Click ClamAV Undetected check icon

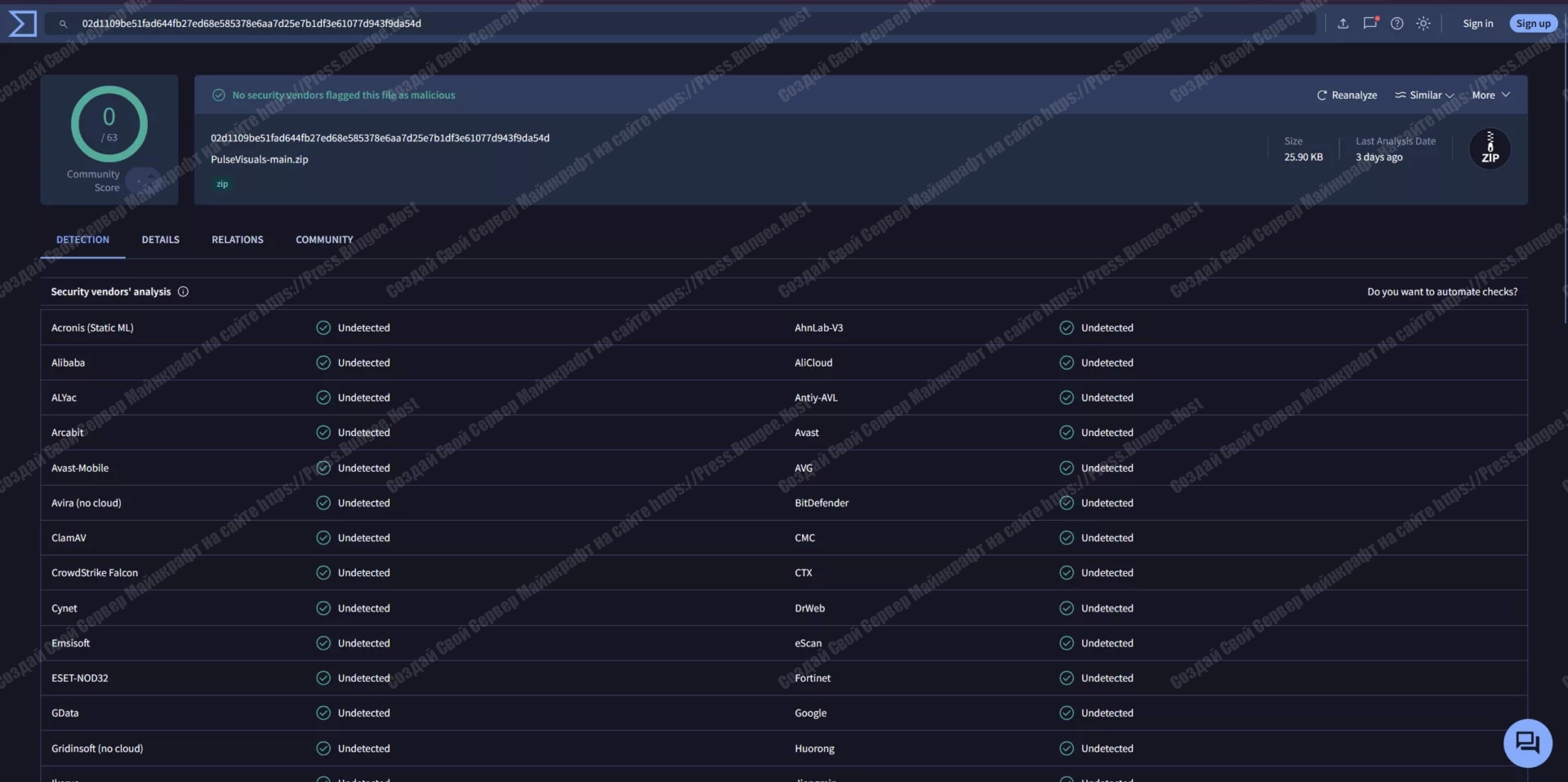click(x=323, y=538)
